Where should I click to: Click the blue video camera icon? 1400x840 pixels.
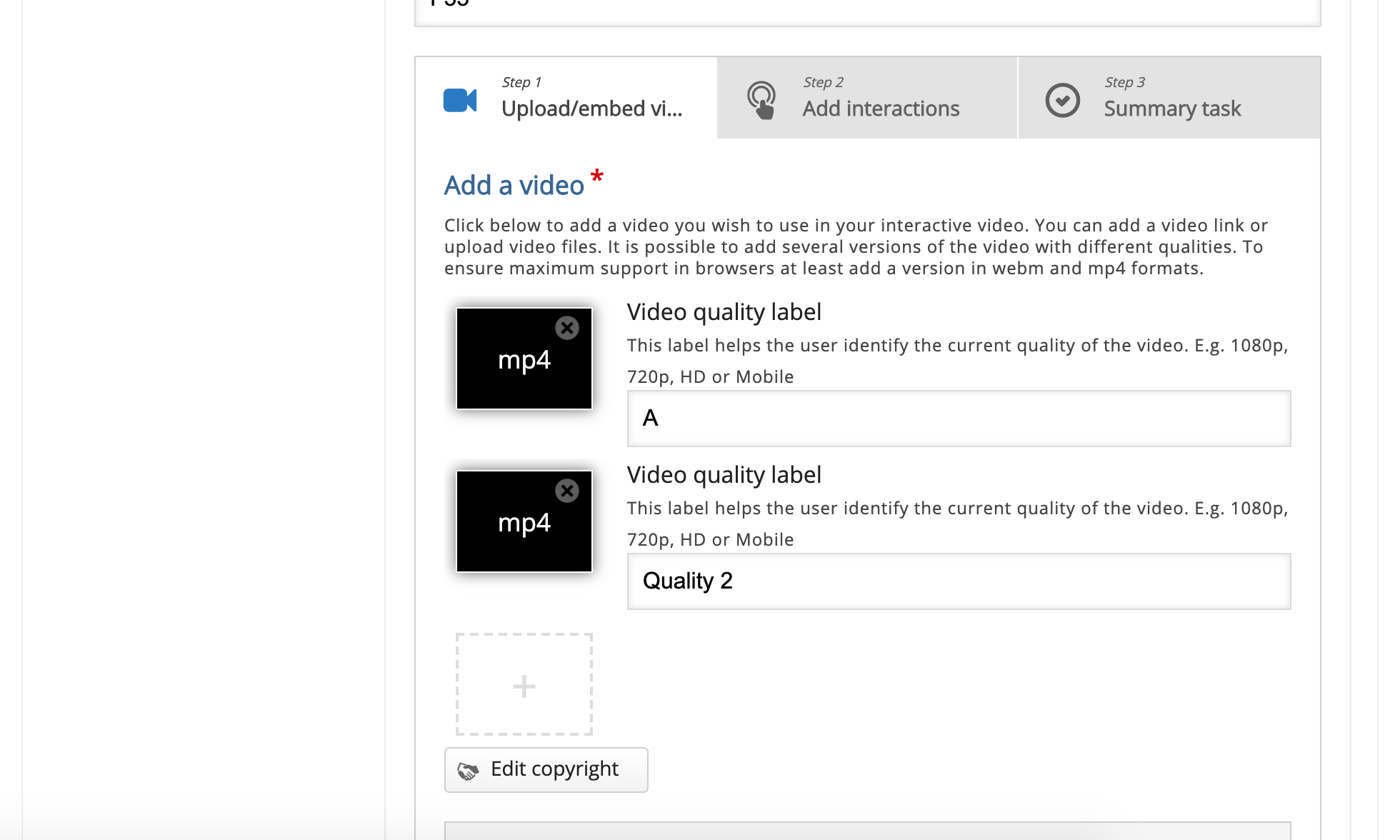[x=460, y=101]
